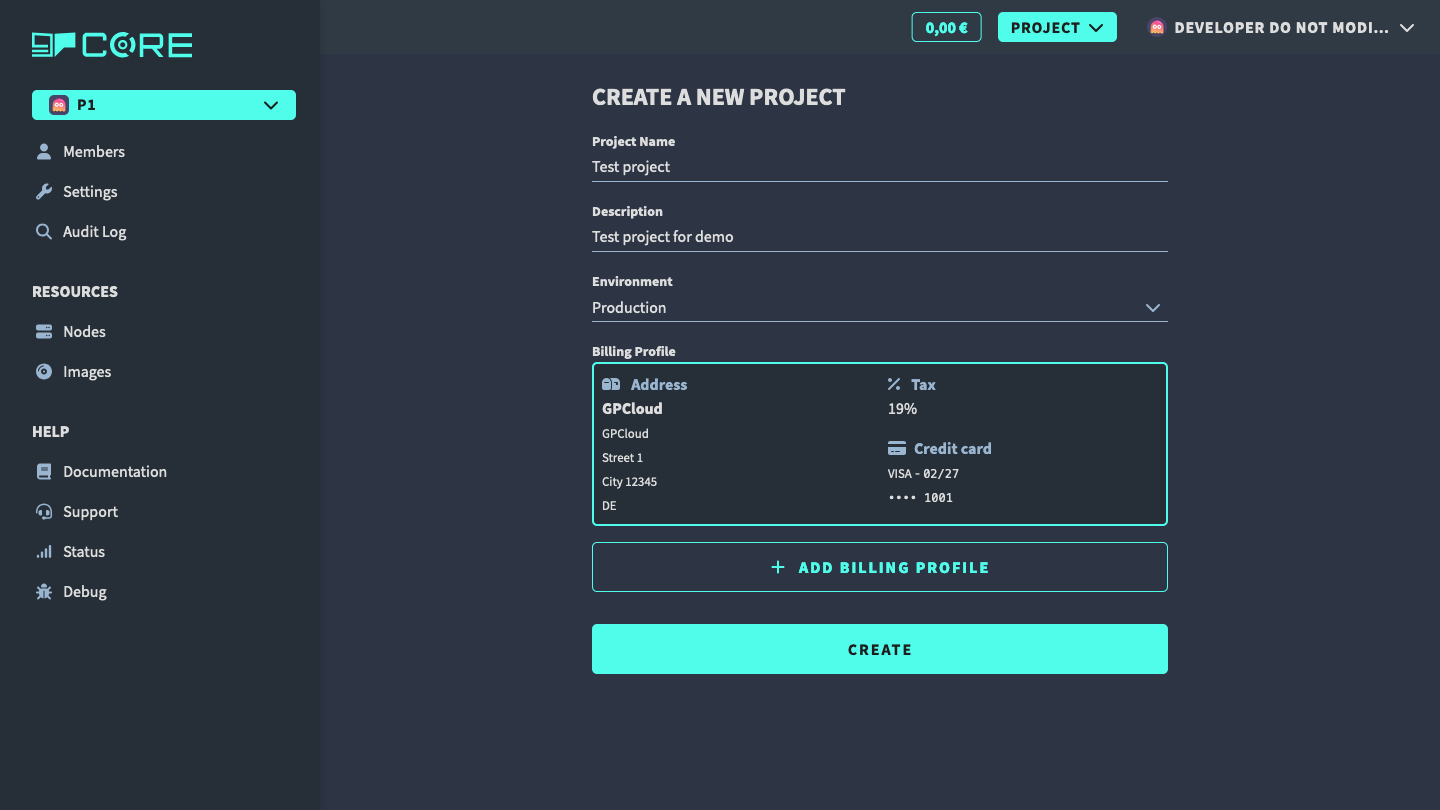
Task: Click the RESOURCES section heading
Action: tap(75, 292)
